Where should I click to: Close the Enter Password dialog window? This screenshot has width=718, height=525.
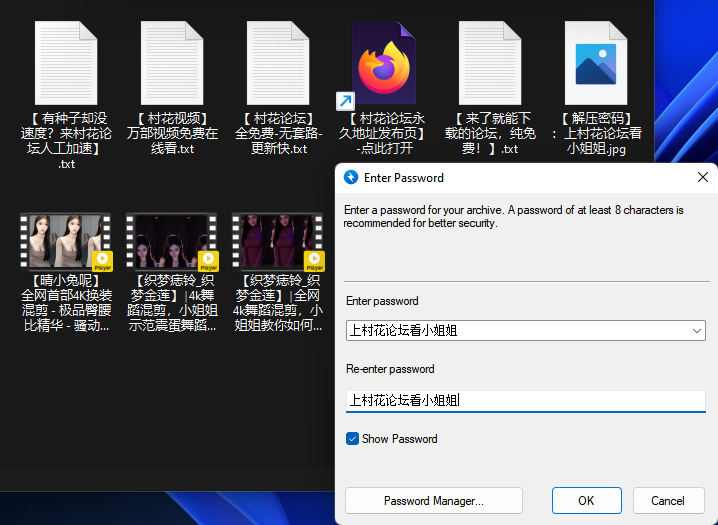[x=702, y=178]
